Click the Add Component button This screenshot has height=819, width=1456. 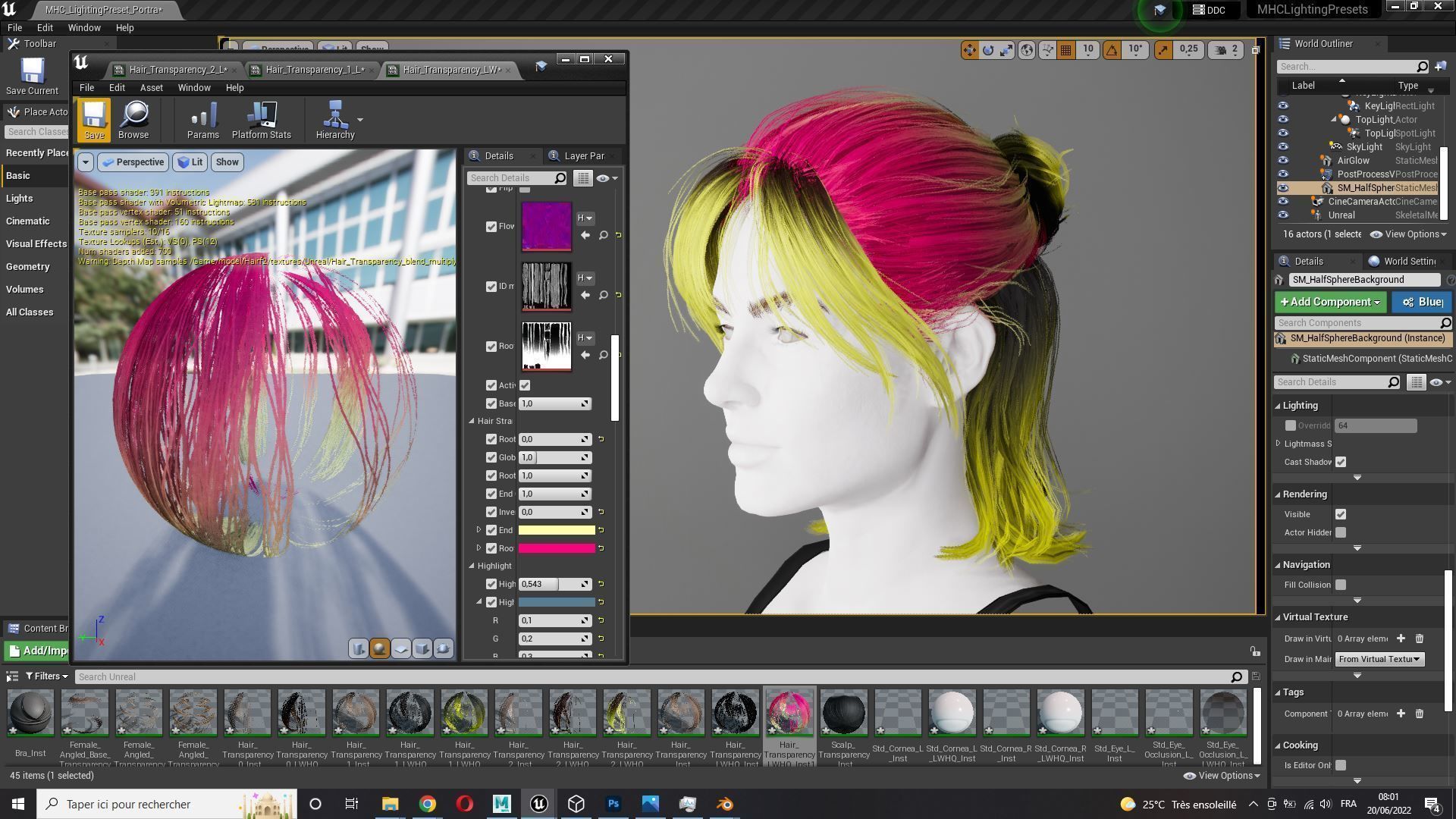(1330, 303)
